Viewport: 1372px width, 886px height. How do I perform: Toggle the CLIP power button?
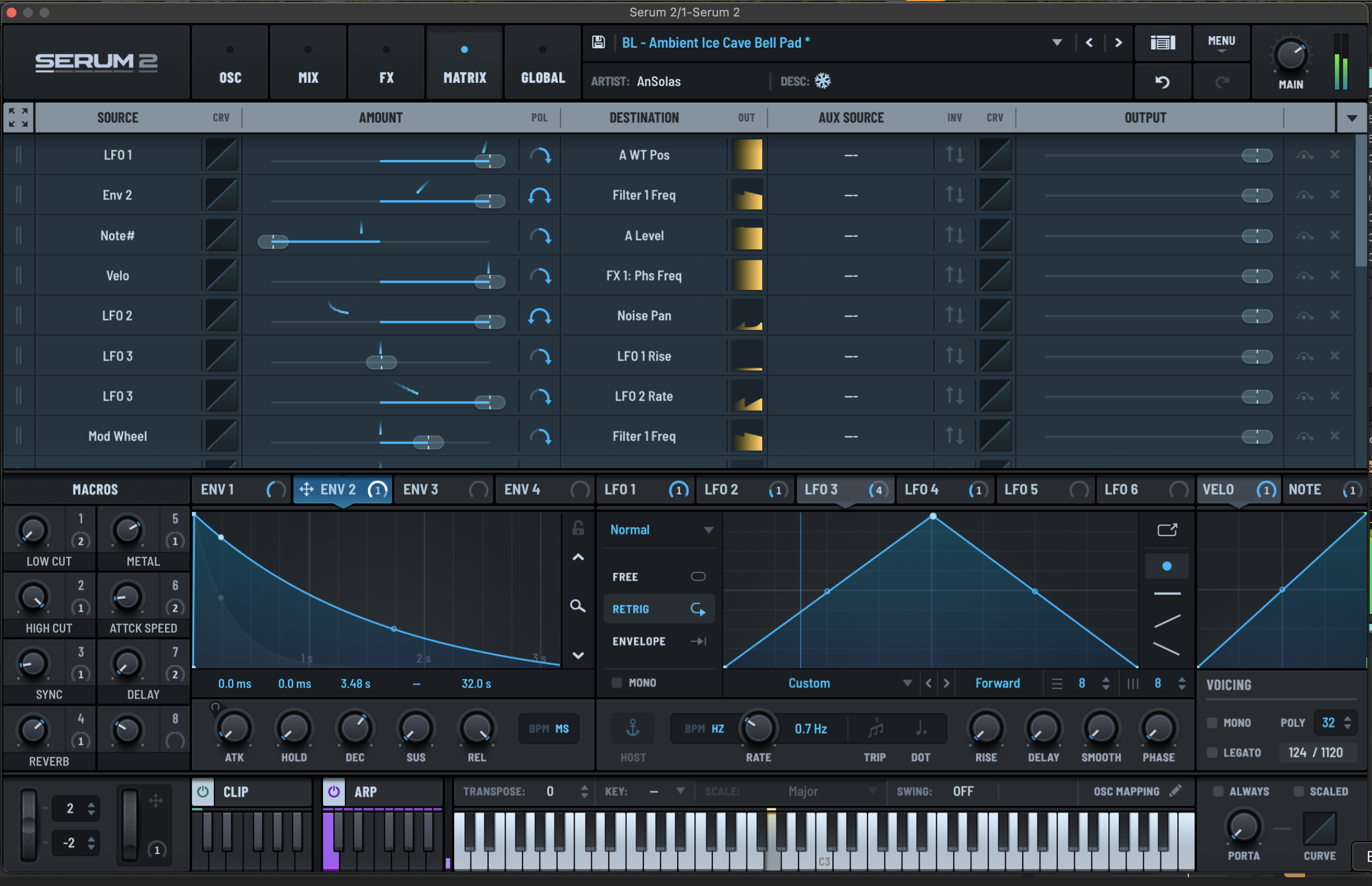click(x=202, y=792)
